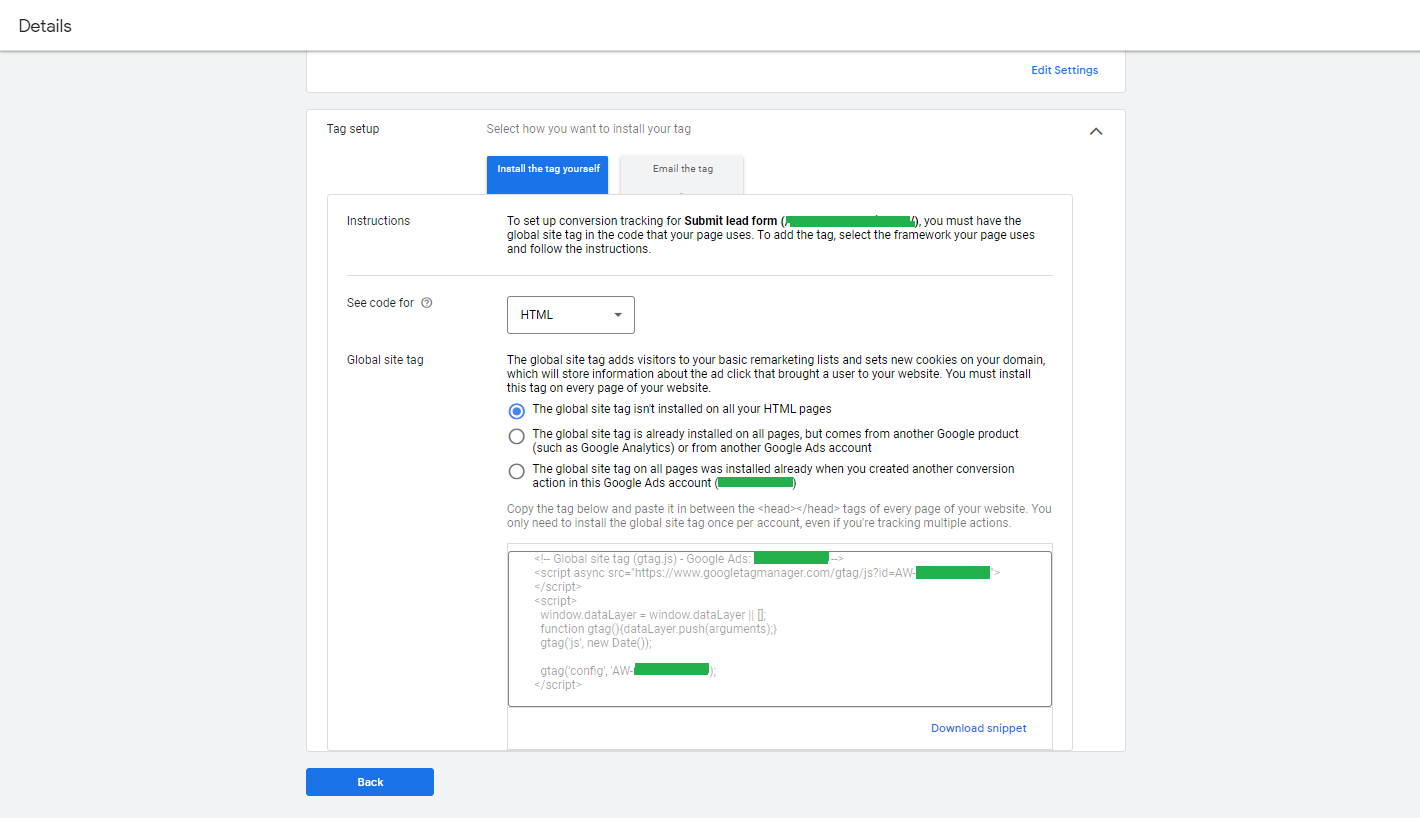Click the gtag('js', new Date()) code line
1420x818 pixels.
pyautogui.click(x=596, y=643)
